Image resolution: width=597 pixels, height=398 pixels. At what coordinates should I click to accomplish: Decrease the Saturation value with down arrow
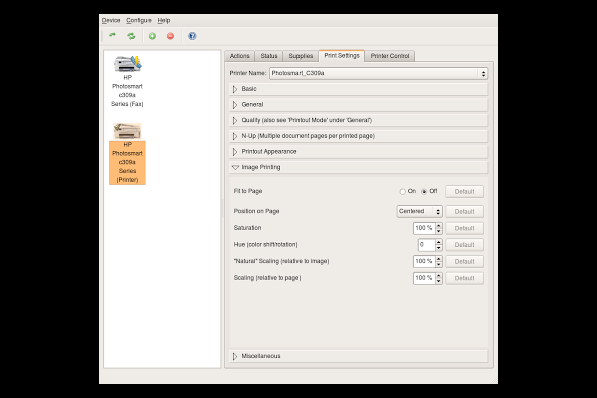[x=439, y=231]
